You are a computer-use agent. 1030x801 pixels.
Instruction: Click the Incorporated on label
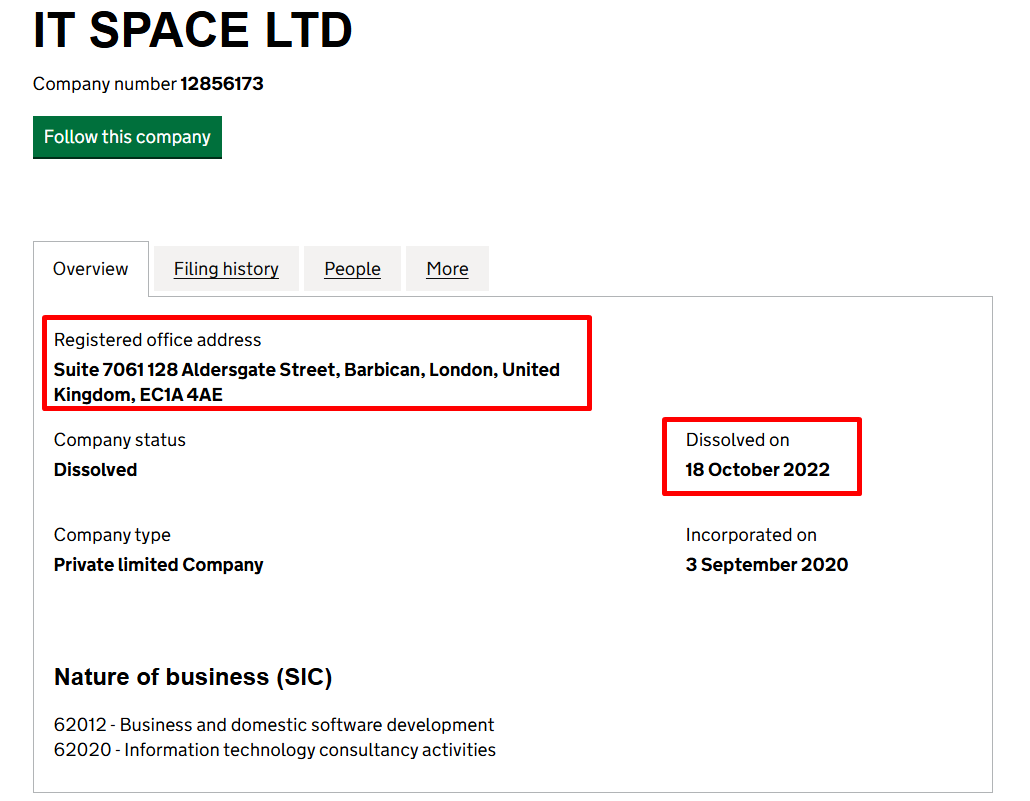pyautogui.click(x=751, y=535)
